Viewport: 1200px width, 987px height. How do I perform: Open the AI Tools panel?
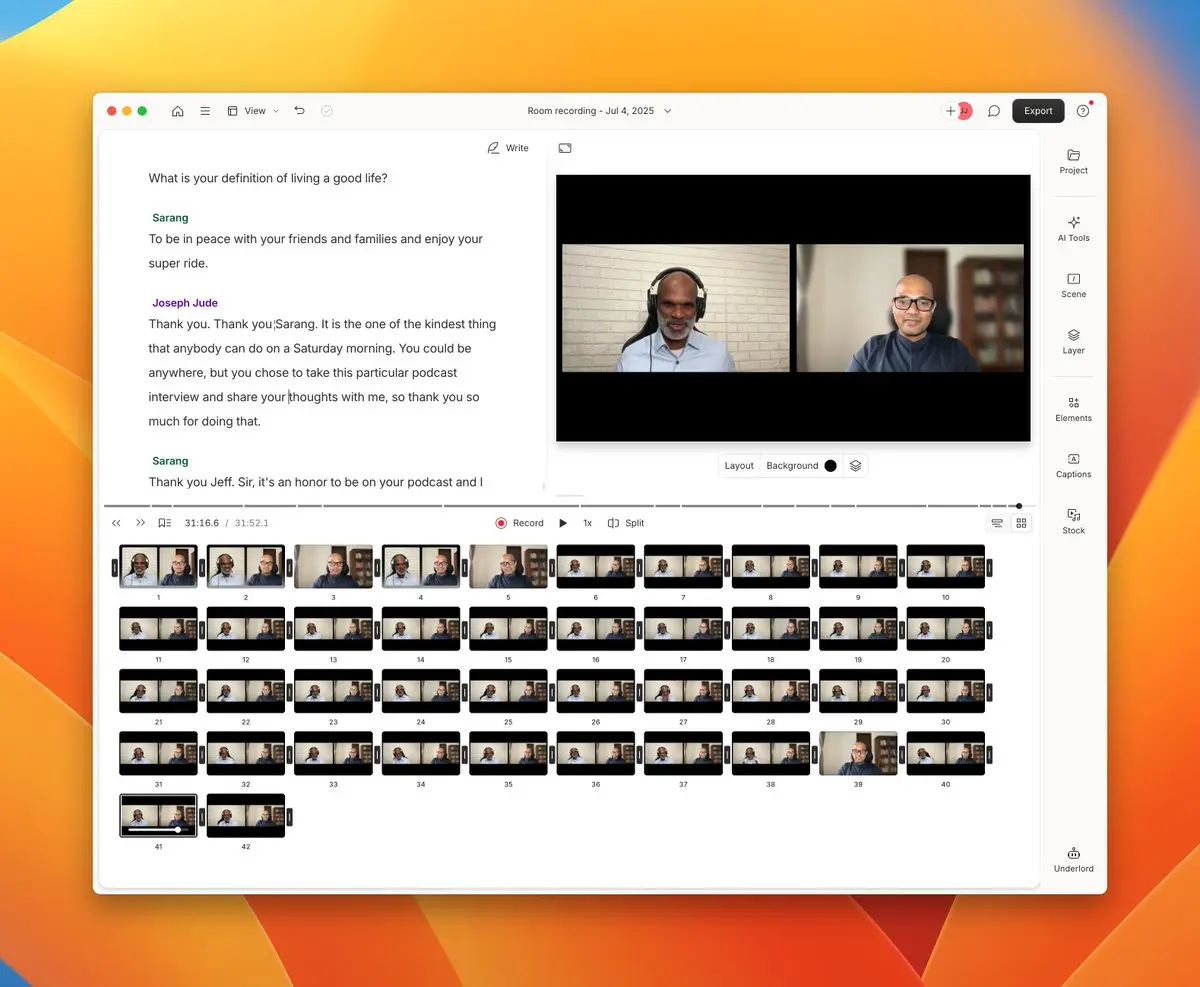point(1073,228)
